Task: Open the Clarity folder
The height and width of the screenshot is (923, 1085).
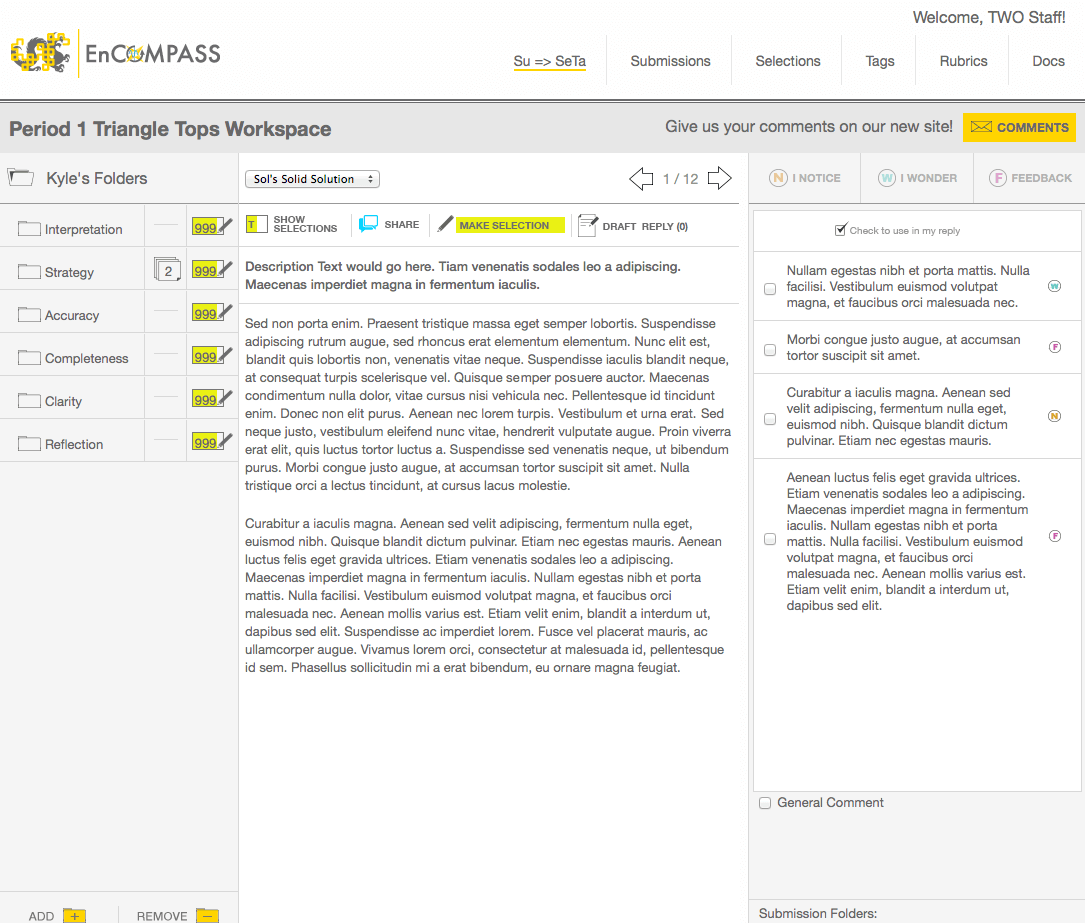Action: tap(63, 401)
